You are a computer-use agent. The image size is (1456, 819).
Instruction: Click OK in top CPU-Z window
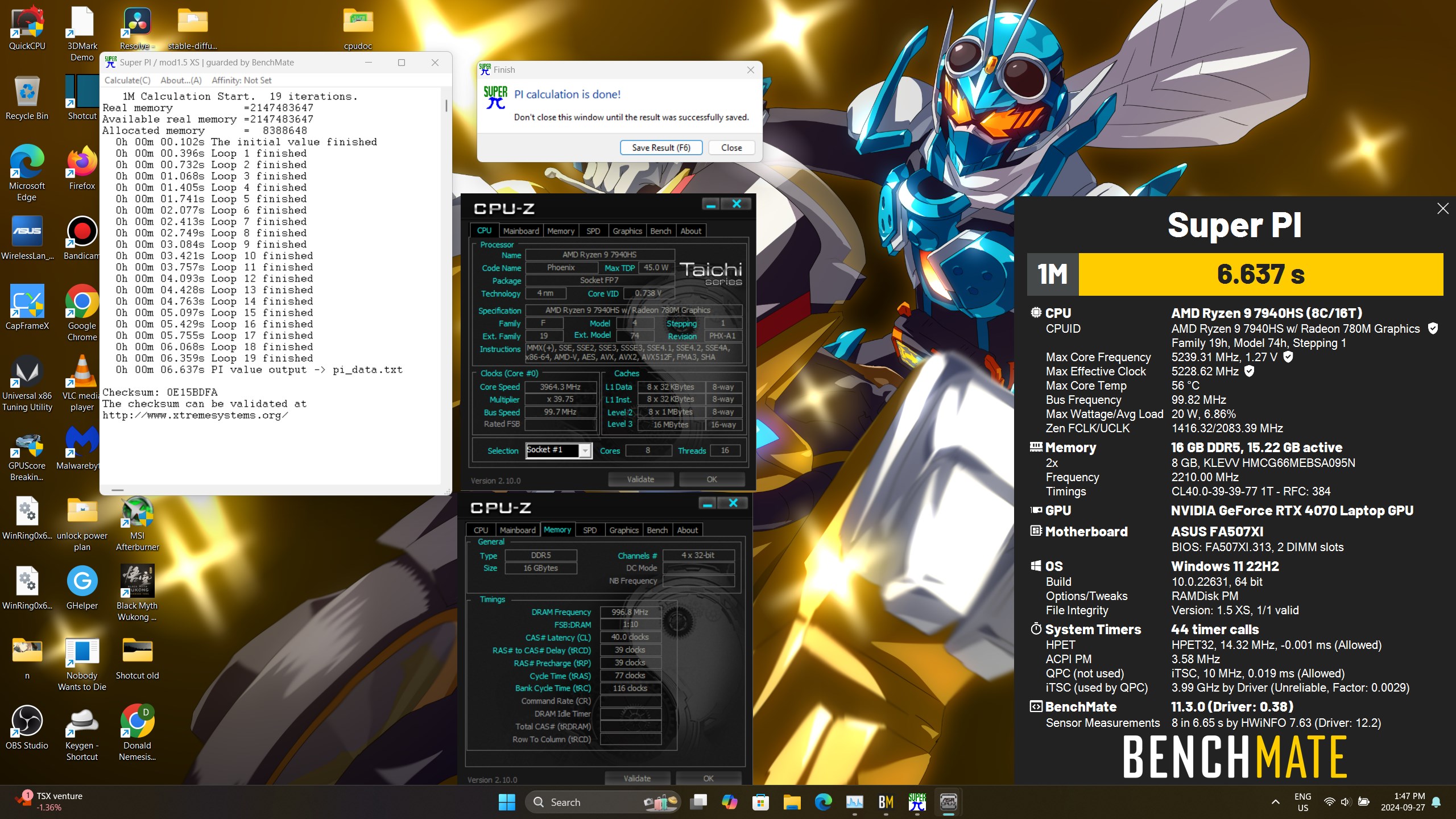point(712,479)
